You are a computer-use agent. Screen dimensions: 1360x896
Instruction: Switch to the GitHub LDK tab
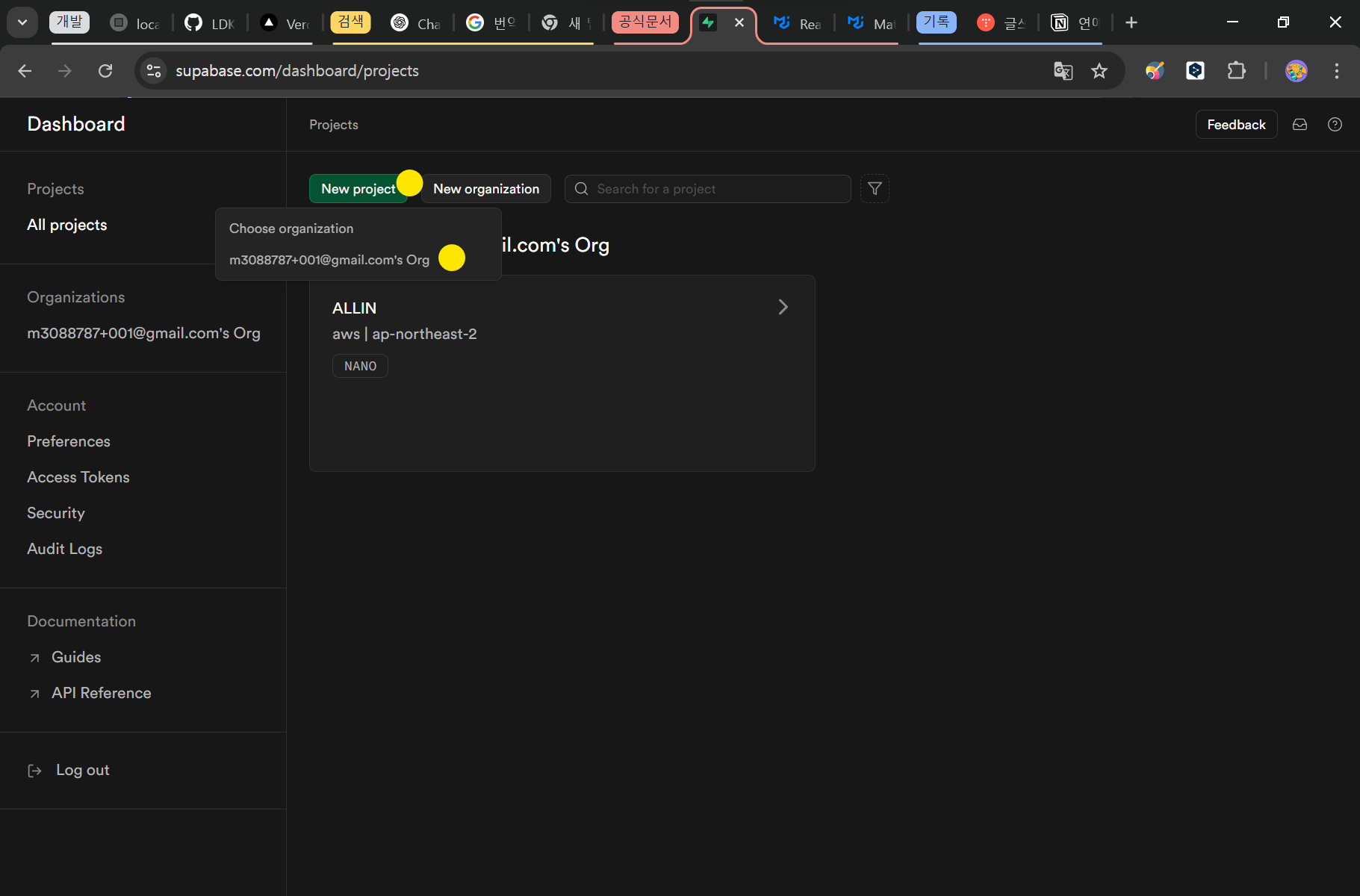click(210, 23)
